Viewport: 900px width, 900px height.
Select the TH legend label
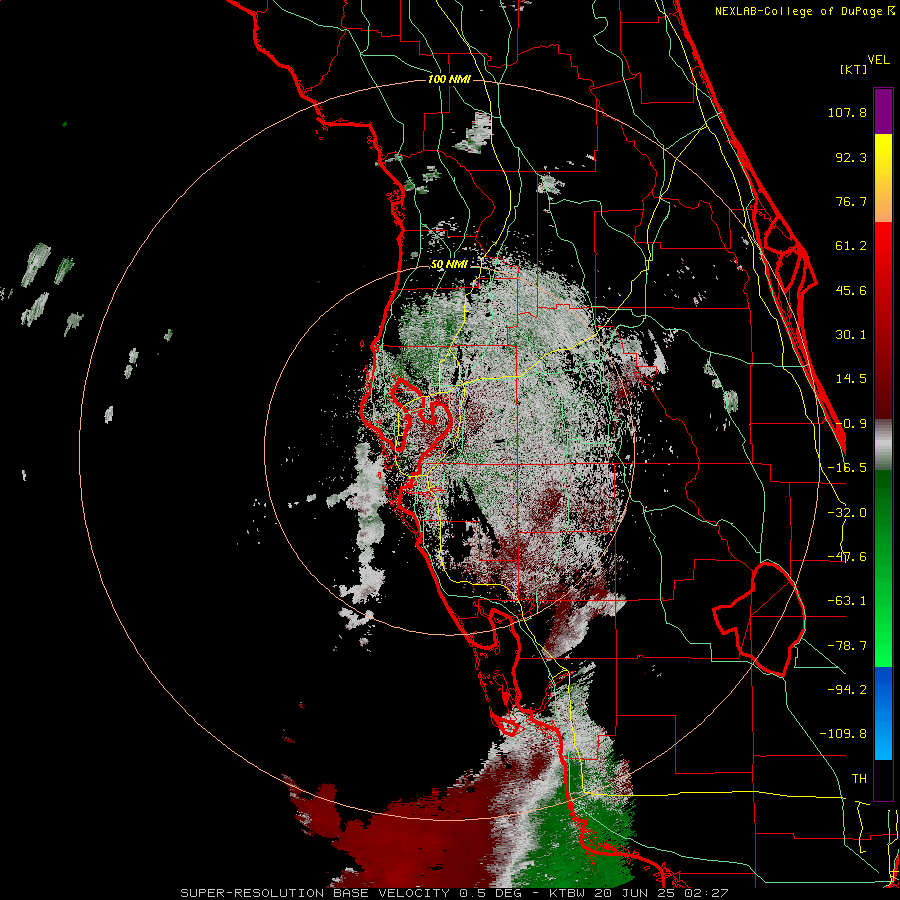click(x=859, y=778)
